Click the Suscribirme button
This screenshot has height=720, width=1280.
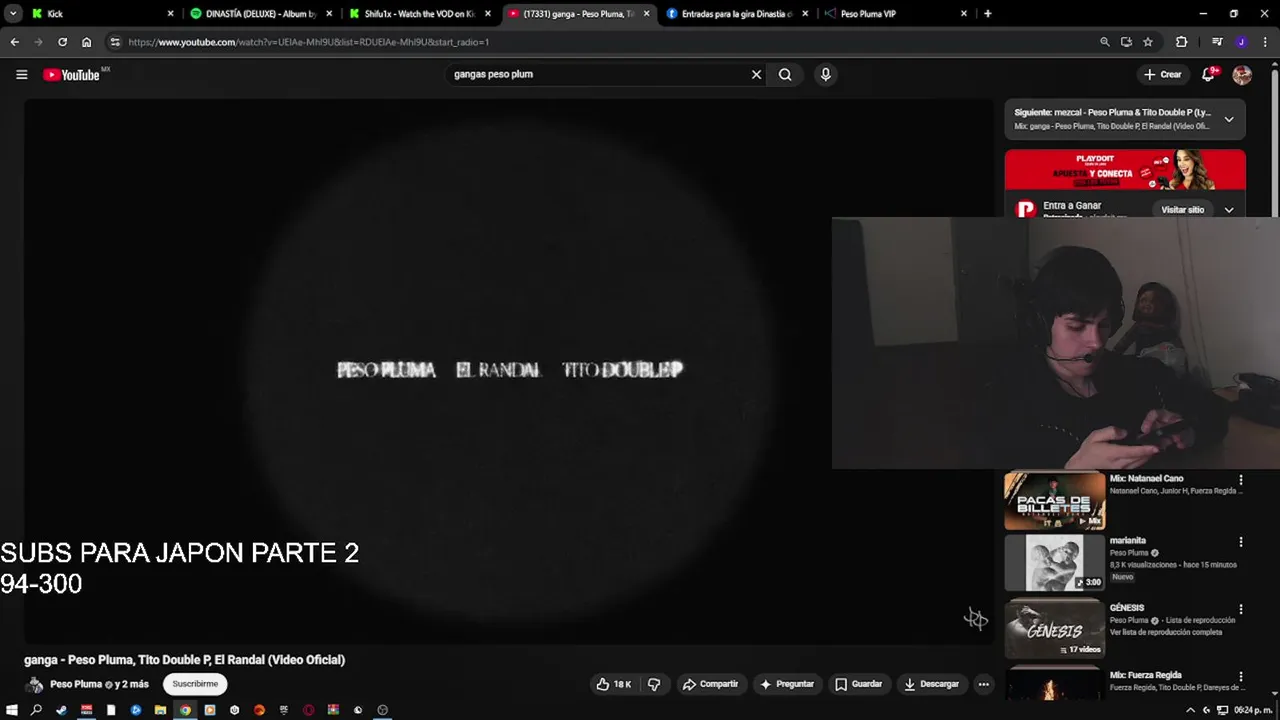pos(195,684)
